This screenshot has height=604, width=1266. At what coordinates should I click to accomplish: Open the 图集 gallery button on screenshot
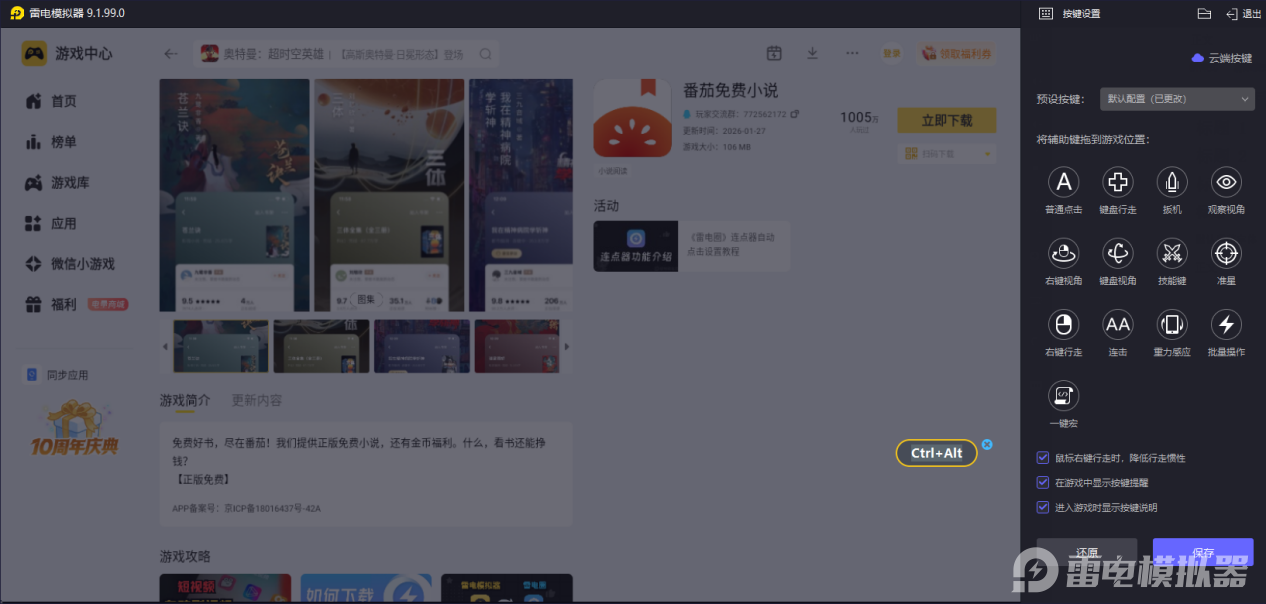point(368,299)
